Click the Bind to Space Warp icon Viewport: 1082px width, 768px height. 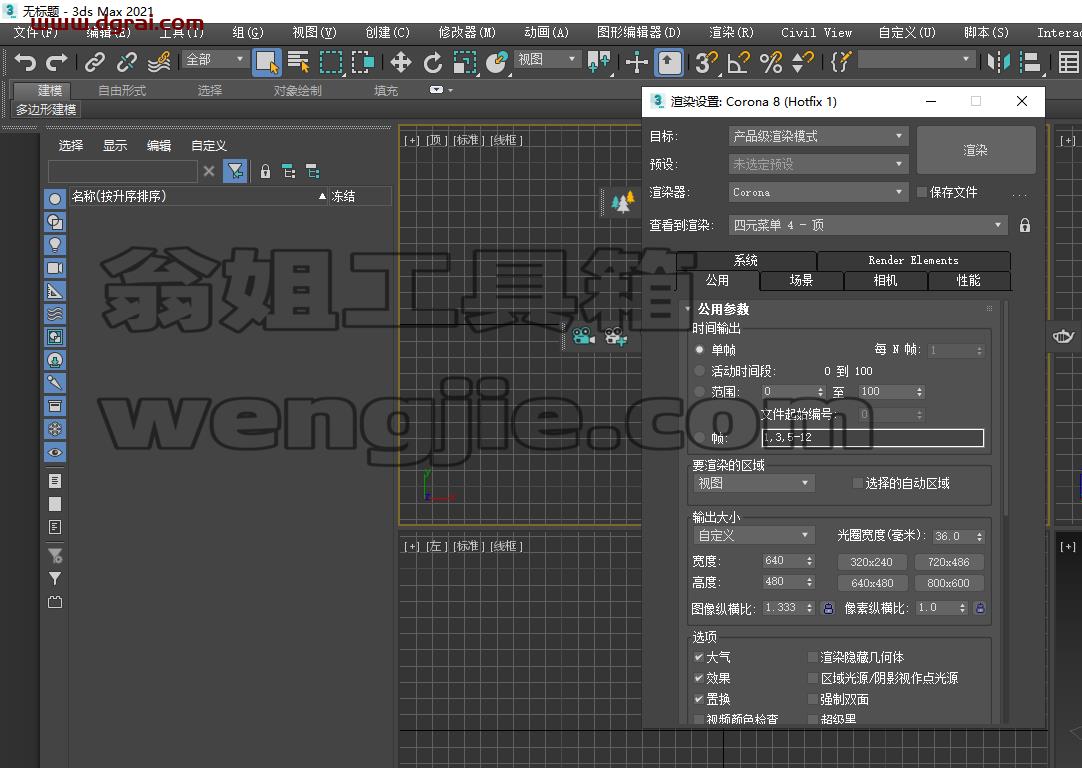159,62
